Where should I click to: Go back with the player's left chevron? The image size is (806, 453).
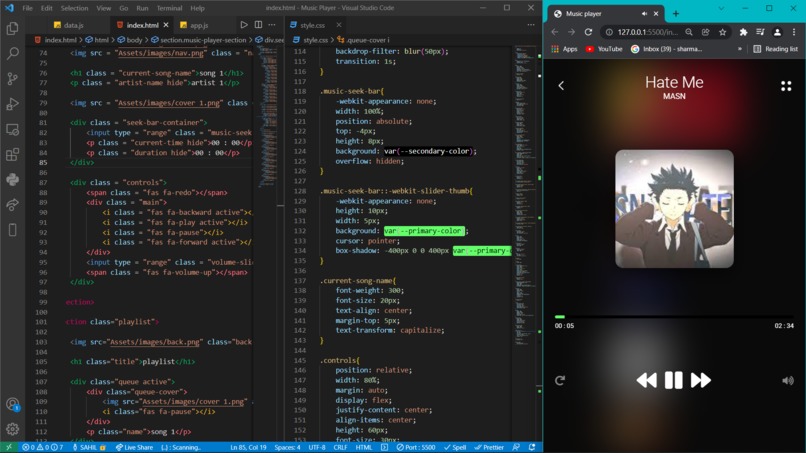pyautogui.click(x=561, y=85)
